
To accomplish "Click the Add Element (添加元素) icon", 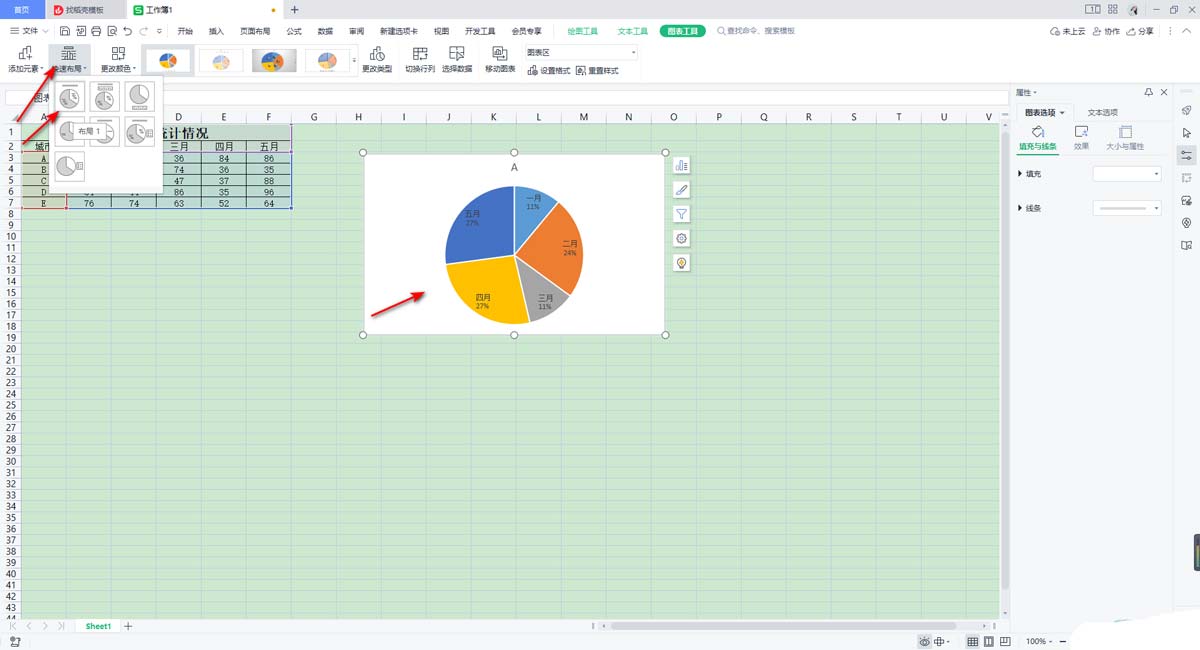I will pos(25,53).
